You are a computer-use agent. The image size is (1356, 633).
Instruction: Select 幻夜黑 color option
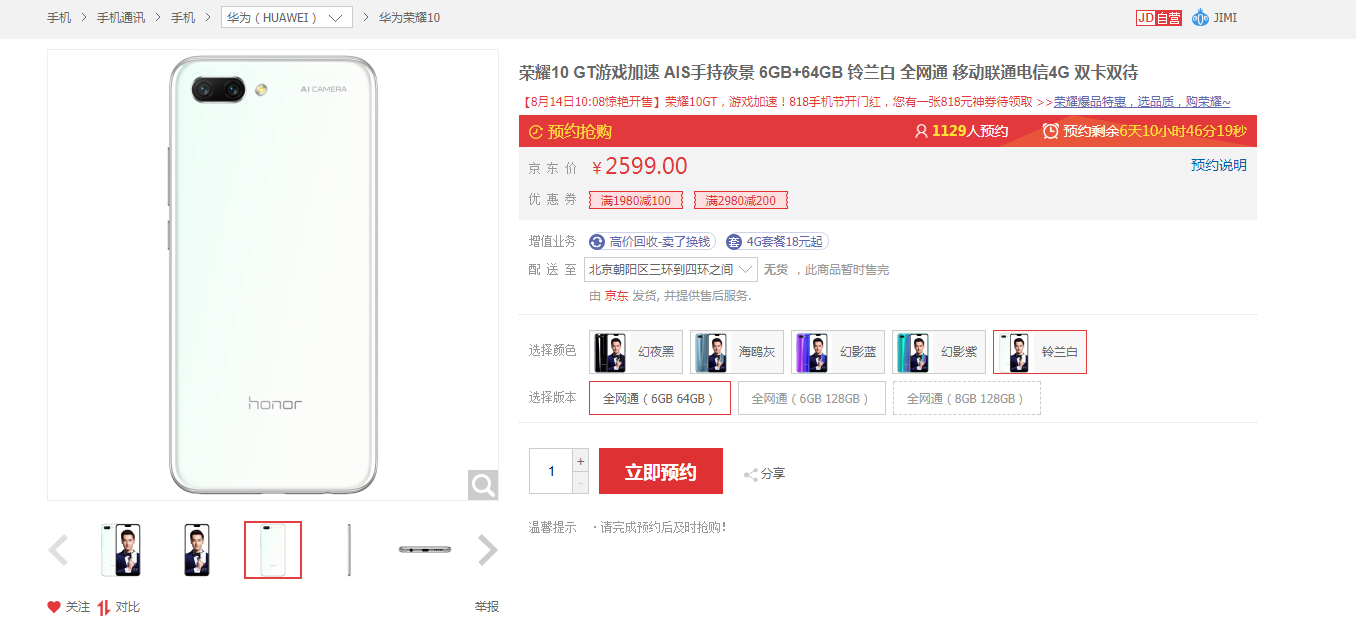pyautogui.click(x=636, y=352)
